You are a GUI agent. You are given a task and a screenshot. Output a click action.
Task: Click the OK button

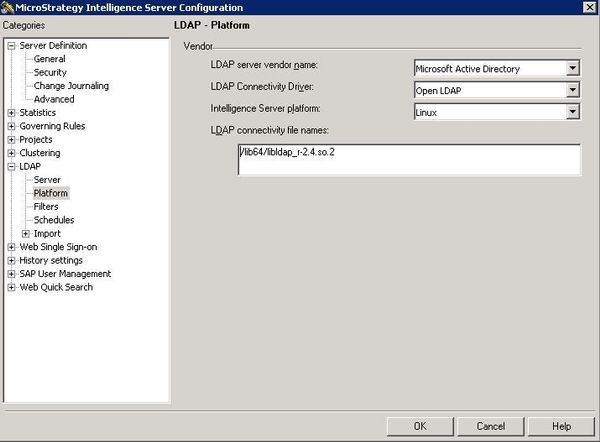tap(420, 426)
